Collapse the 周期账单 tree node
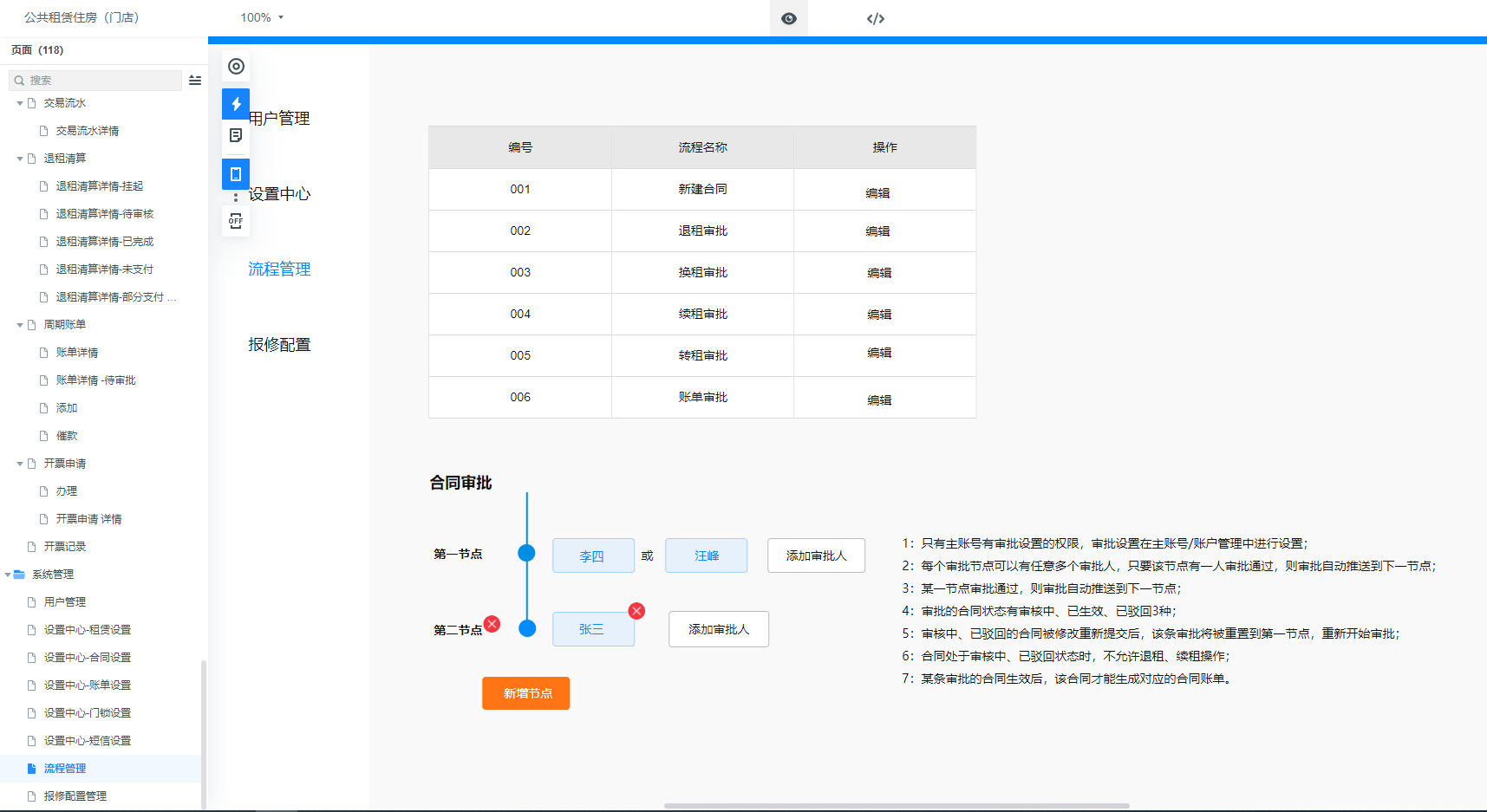The image size is (1487, 812). tap(20, 325)
